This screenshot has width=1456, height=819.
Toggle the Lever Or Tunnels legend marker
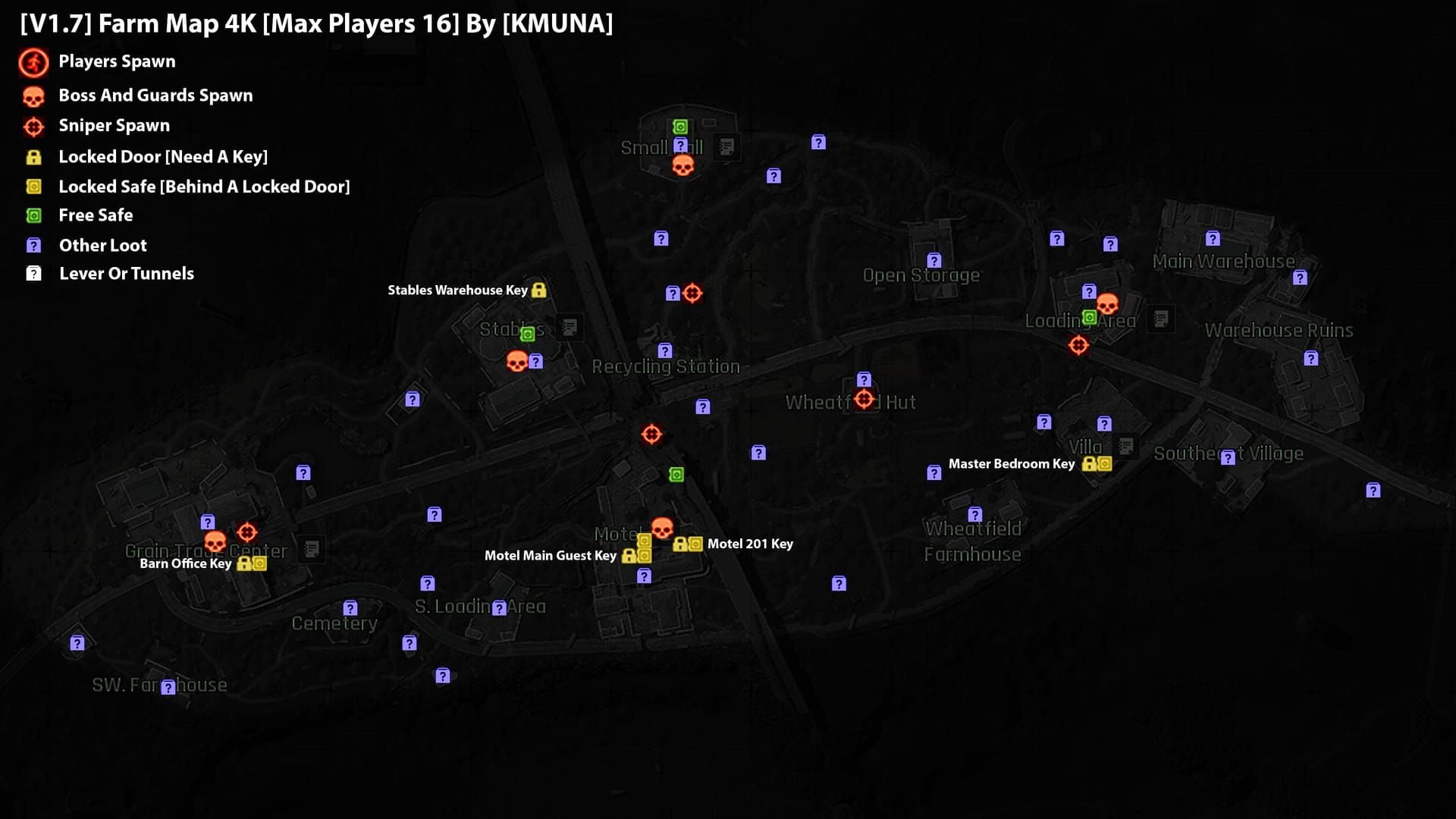tap(33, 273)
